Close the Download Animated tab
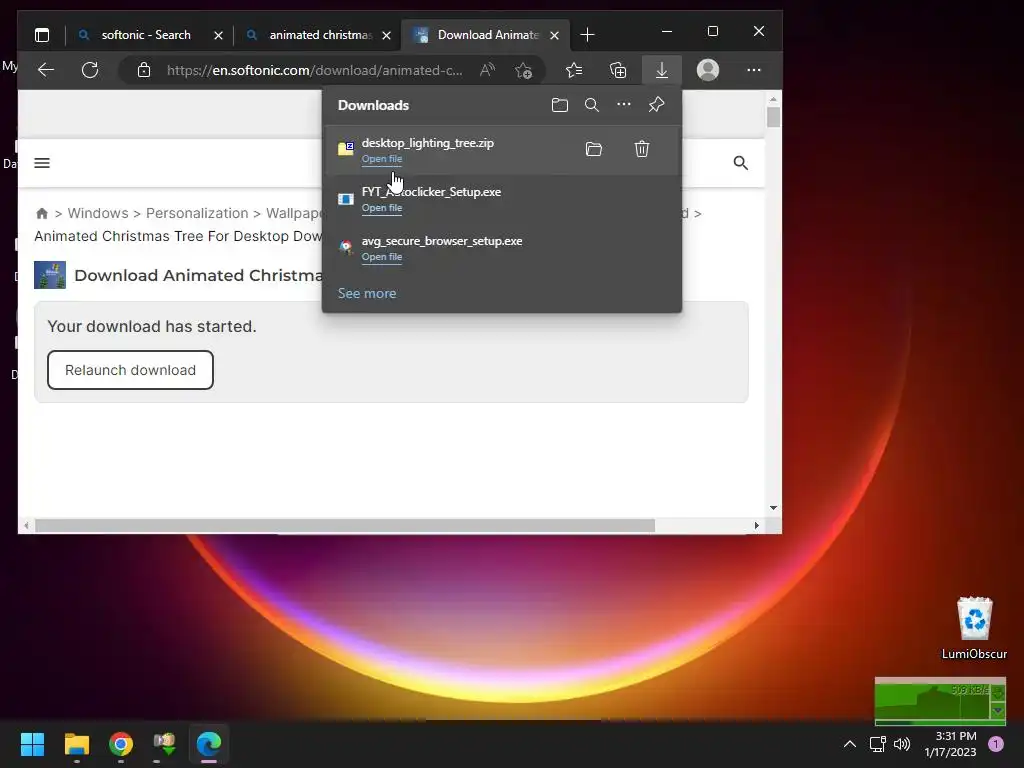1024x768 pixels. [554, 35]
